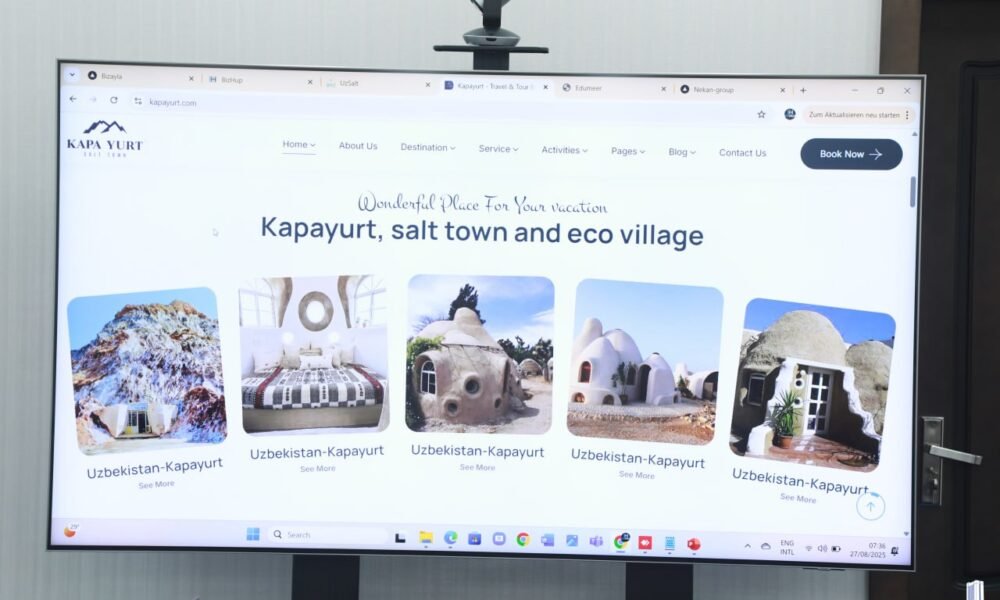Click the scroll-to-top arrow button

tap(869, 507)
